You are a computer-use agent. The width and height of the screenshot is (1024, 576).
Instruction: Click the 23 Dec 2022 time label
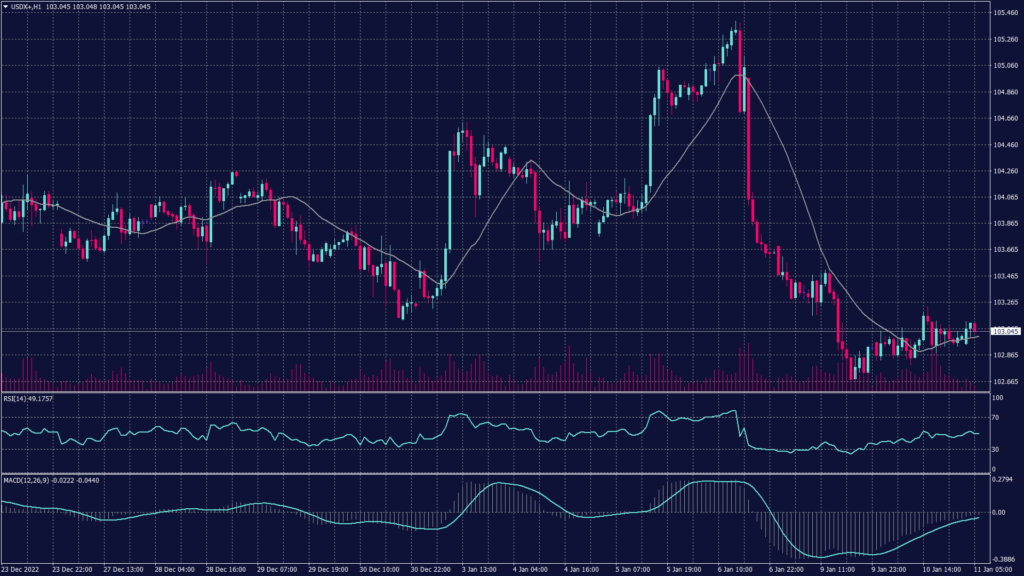(x=21, y=569)
